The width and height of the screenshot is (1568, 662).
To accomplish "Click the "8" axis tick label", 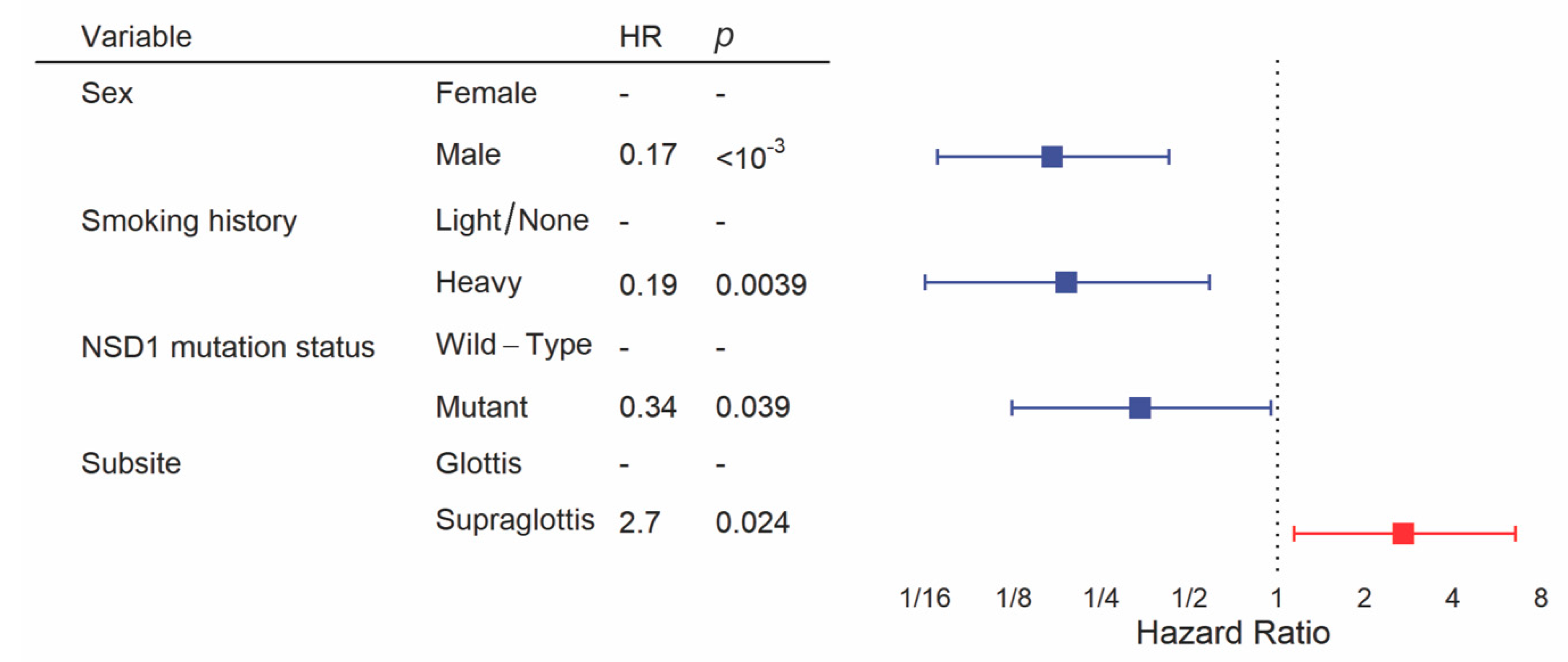I will pos(1541,598).
